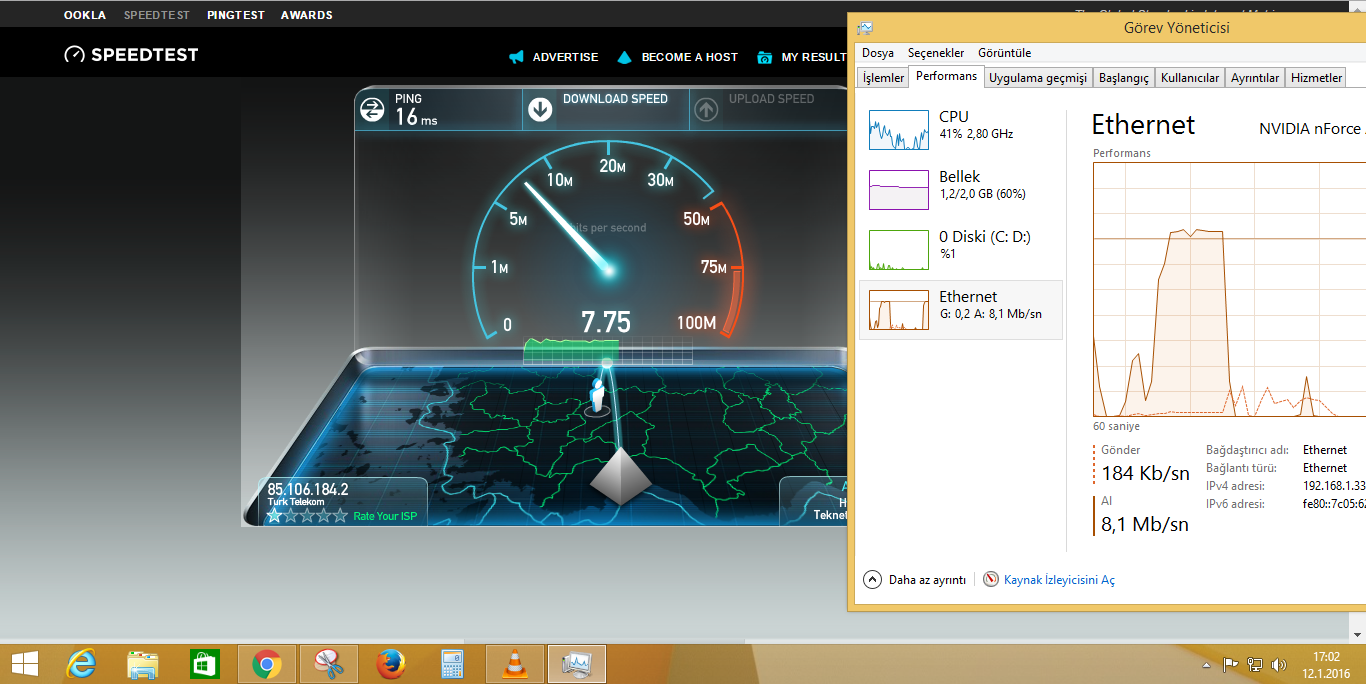This screenshot has width=1366, height=684.
Task: Click the Kaynak İzleyicisini Aç link
Action: [1059, 579]
